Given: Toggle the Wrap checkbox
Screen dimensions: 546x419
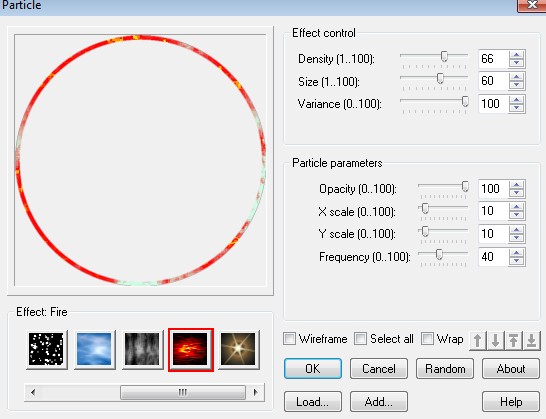Looking at the screenshot, I should 427,339.
